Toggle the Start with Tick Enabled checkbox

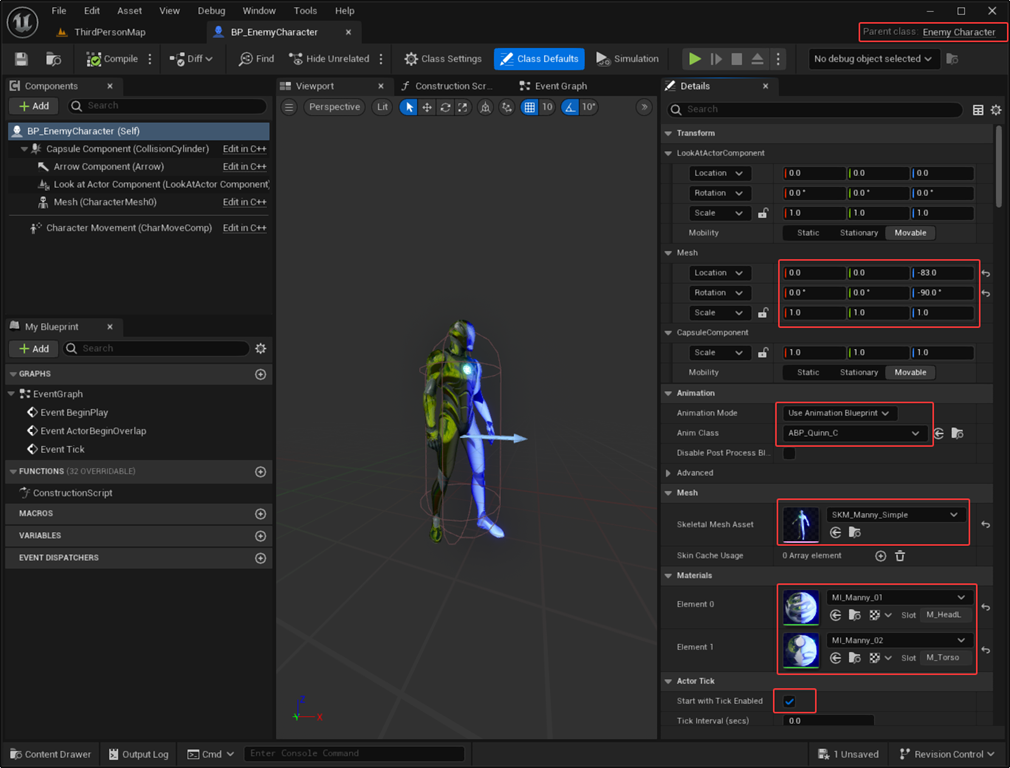(x=789, y=701)
